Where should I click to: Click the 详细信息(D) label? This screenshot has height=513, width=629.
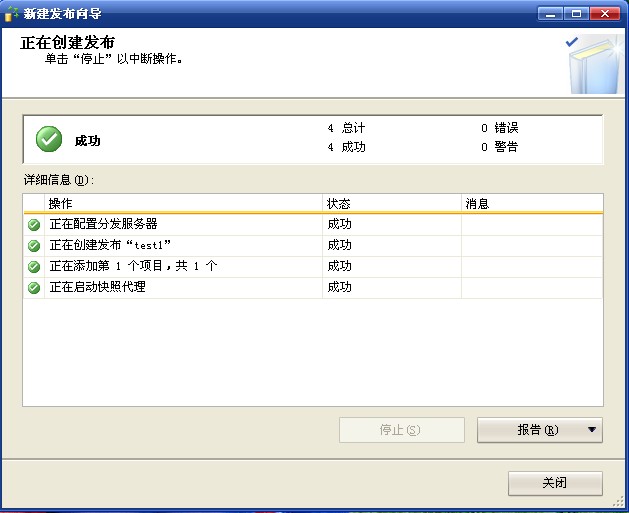click(59, 180)
